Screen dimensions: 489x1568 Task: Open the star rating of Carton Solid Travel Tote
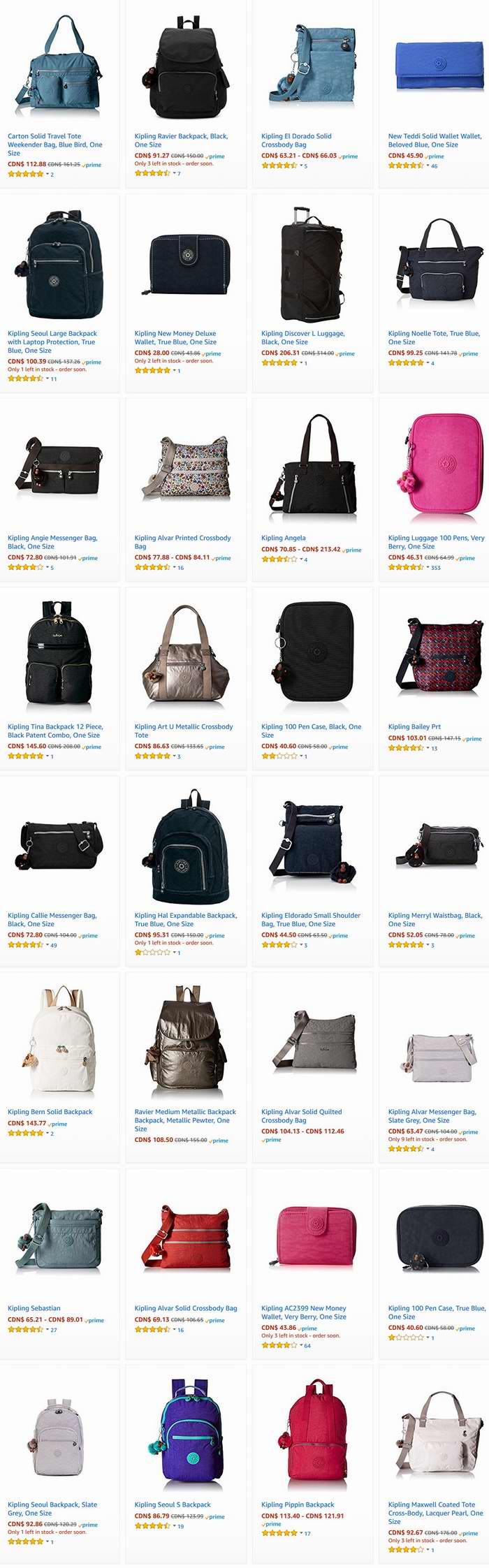click(25, 174)
